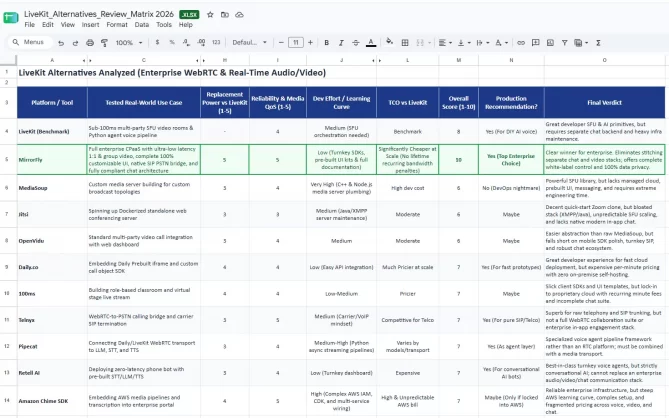Activate the paint format tool

[x=104, y=43]
